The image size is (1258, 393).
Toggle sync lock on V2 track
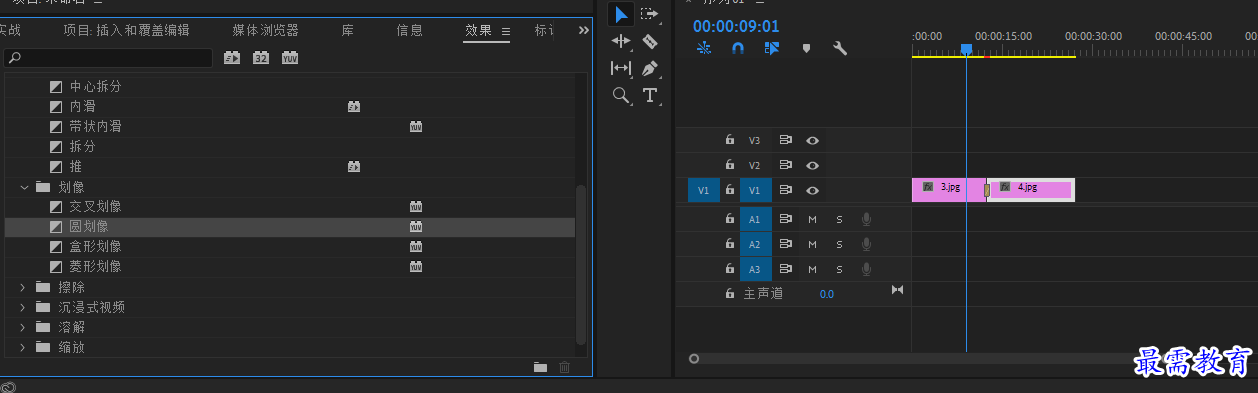[786, 165]
